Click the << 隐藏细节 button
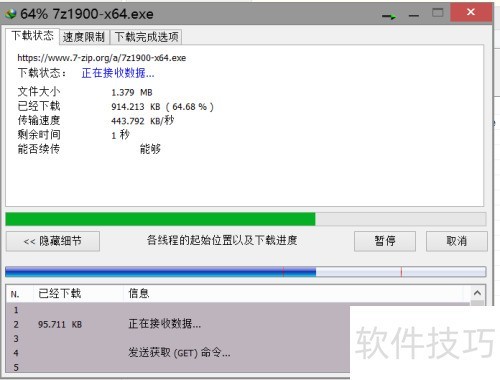500x380 pixels. (x=53, y=241)
